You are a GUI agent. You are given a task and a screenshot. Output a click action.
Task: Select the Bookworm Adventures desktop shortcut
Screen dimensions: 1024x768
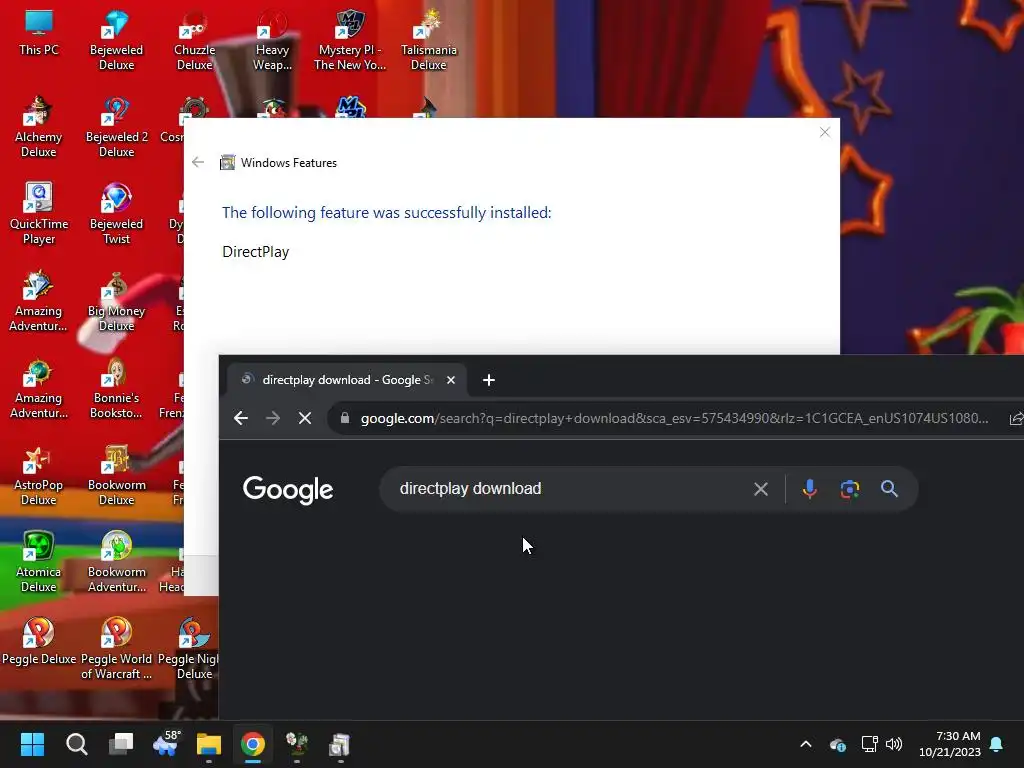point(116,562)
